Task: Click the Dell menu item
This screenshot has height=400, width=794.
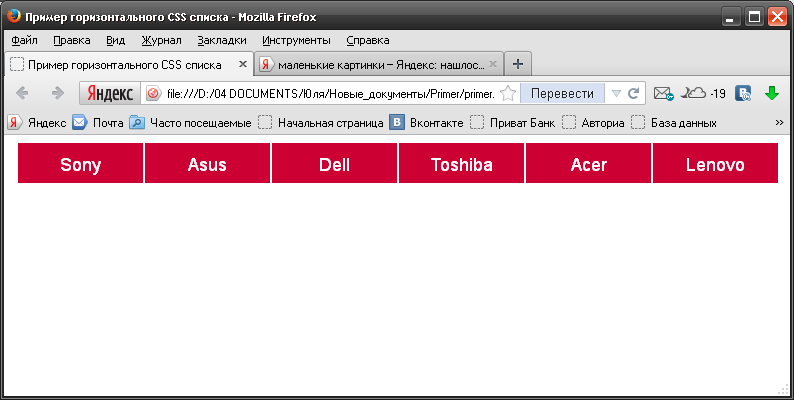Action: point(335,163)
